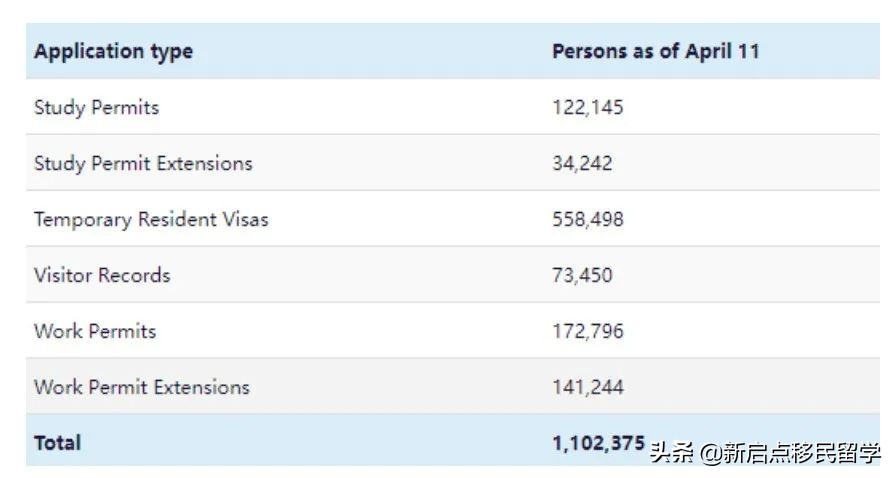Select the "Visitor Records" row label
895x478 pixels.
click(102, 276)
